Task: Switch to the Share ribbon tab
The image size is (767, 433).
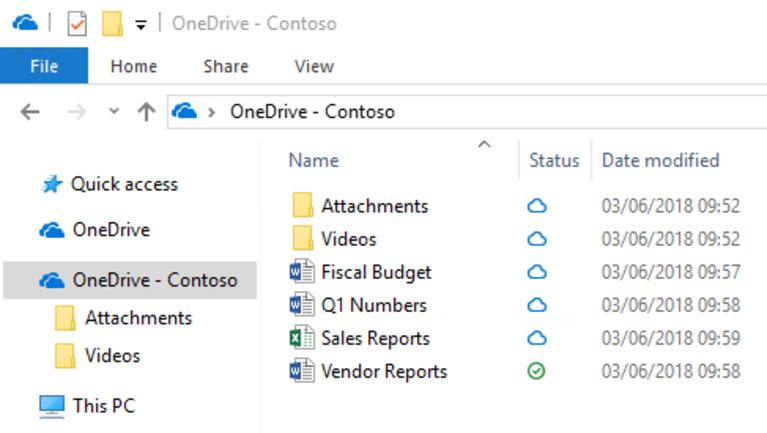Action: point(226,66)
